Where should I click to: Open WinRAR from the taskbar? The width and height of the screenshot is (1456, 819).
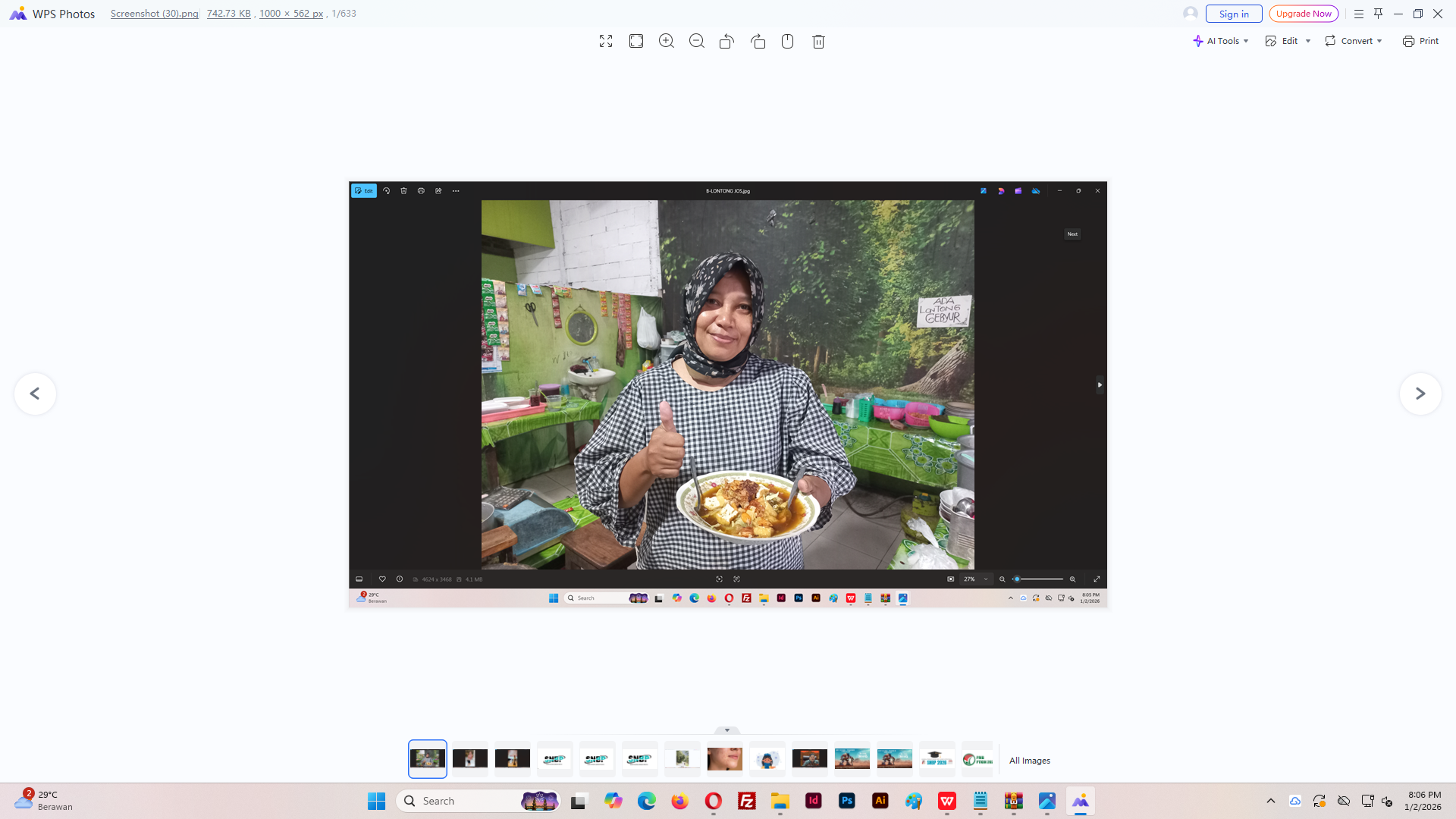tap(1014, 801)
